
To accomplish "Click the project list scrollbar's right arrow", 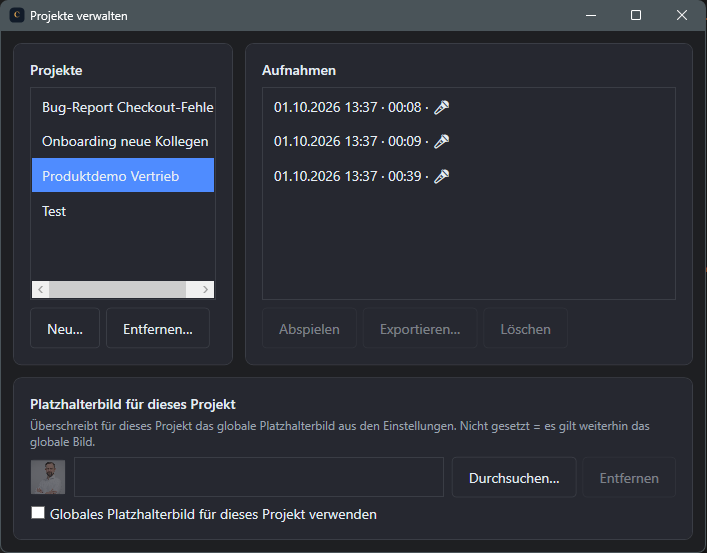I will (205, 290).
